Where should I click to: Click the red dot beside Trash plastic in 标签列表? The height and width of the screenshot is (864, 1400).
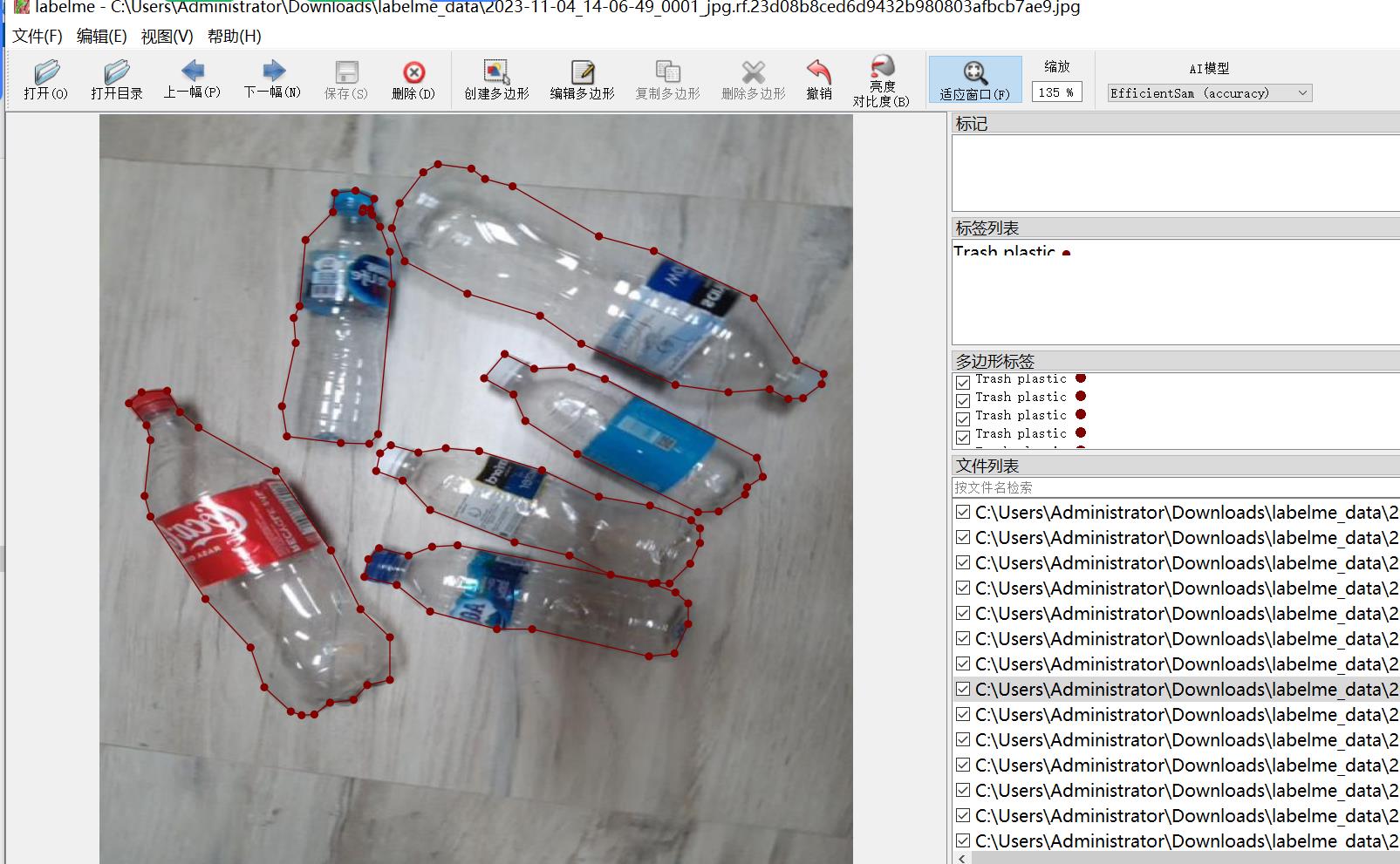click(1066, 253)
